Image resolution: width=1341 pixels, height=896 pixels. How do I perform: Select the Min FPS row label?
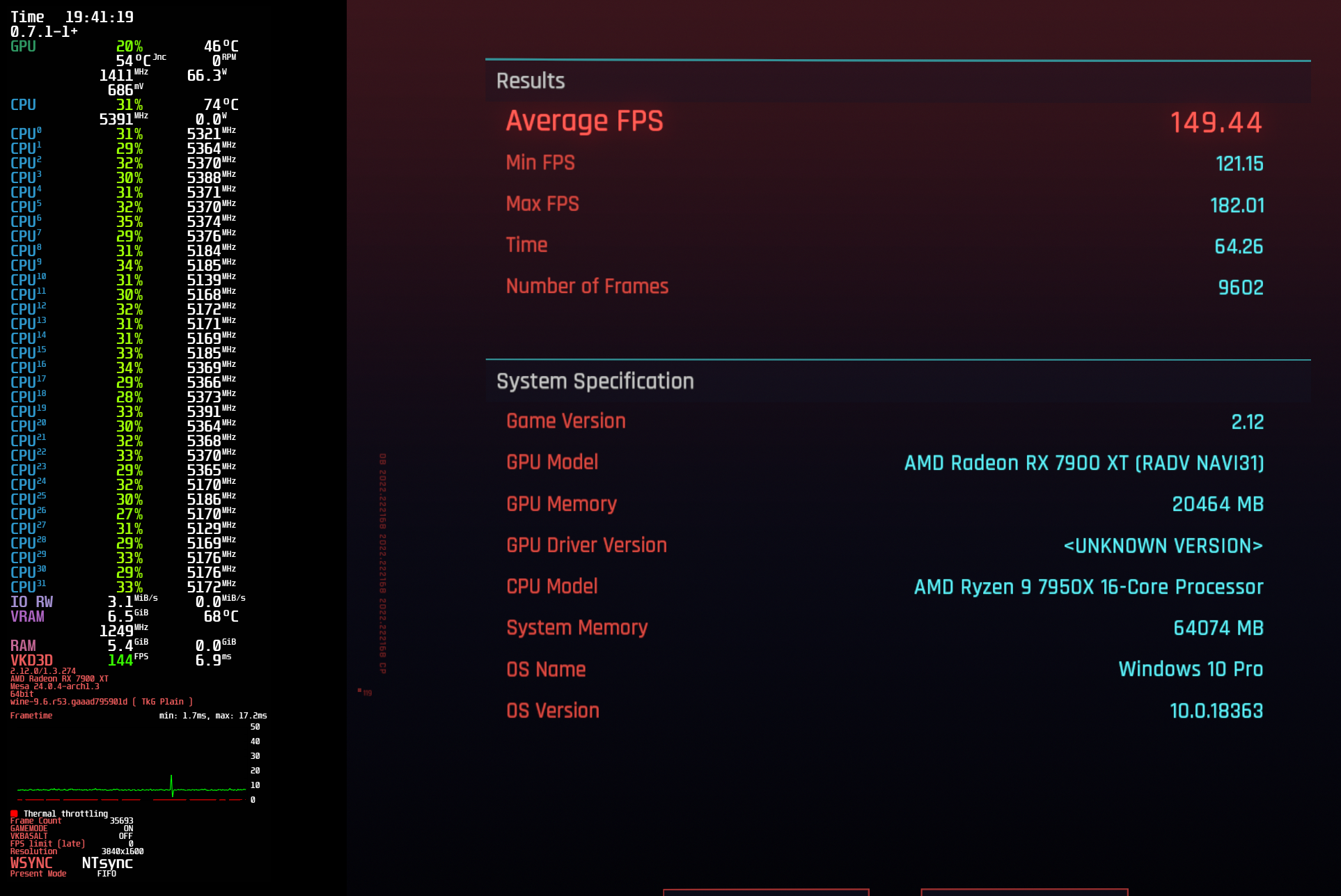tap(540, 163)
